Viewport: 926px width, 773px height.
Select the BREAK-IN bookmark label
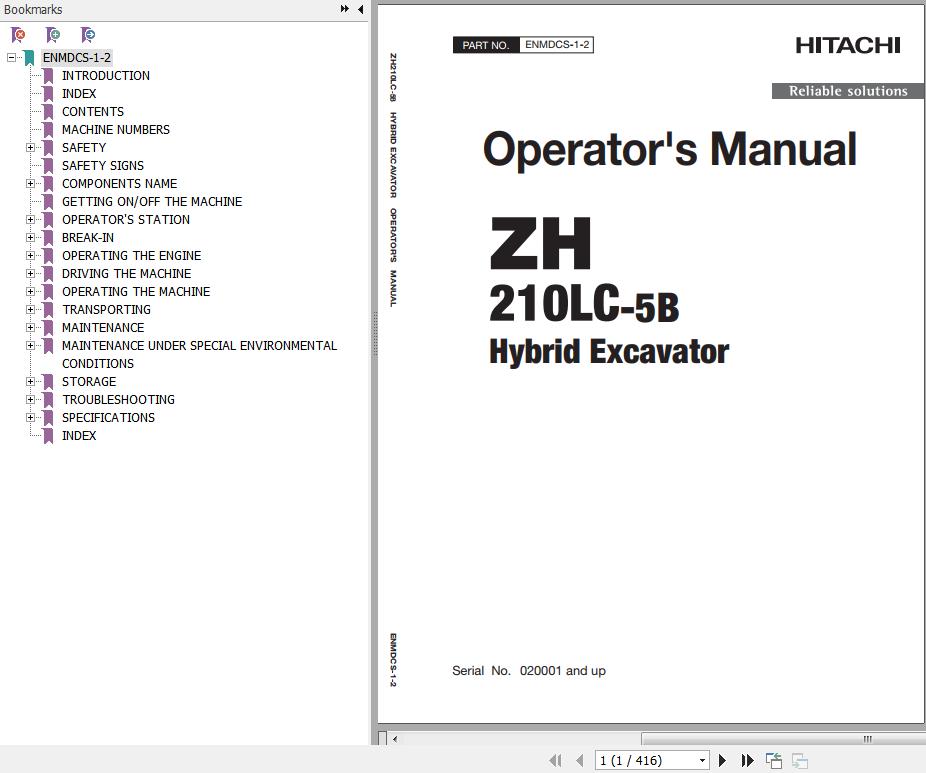[88, 237]
